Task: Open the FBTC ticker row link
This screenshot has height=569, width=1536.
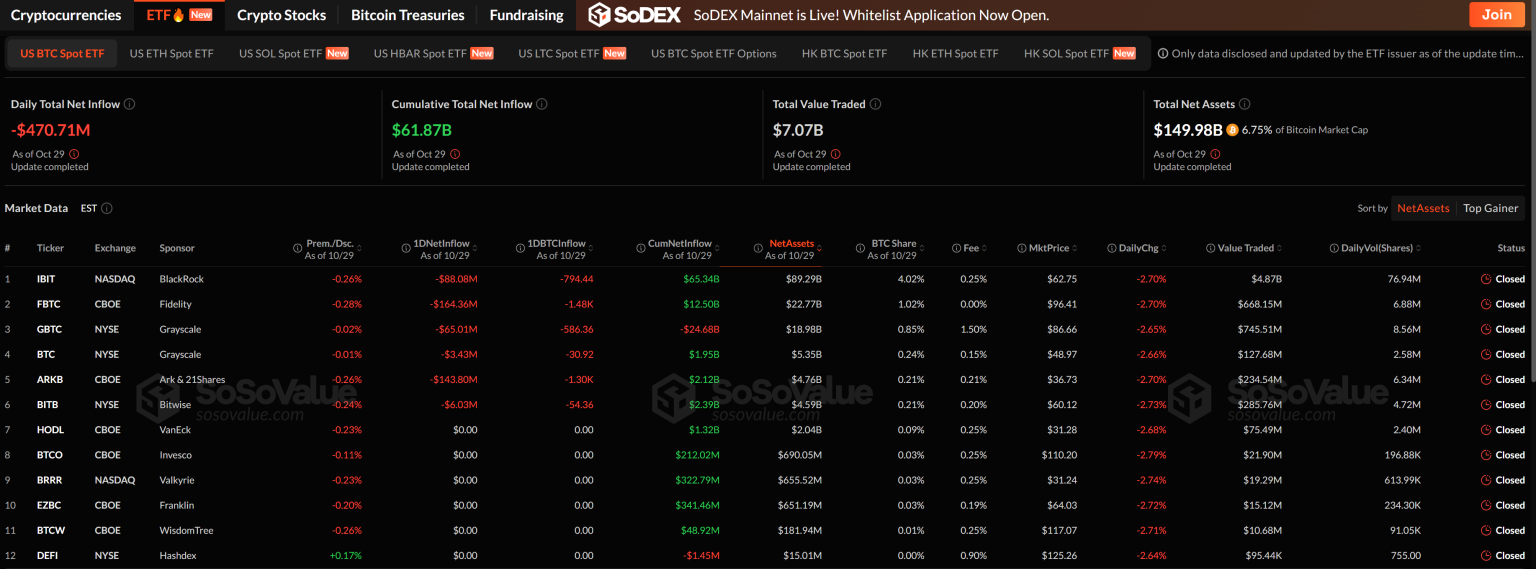Action: click(44, 304)
